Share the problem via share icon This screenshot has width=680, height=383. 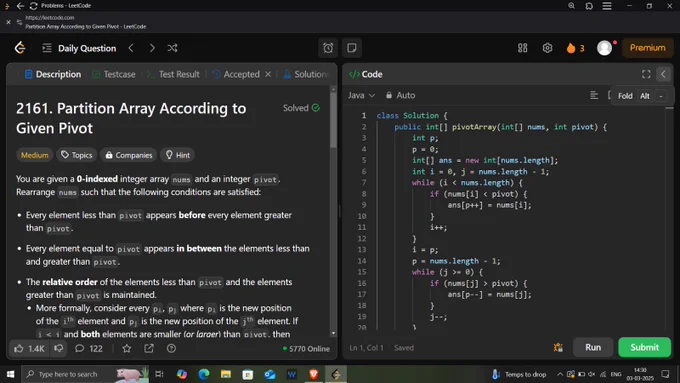point(149,348)
